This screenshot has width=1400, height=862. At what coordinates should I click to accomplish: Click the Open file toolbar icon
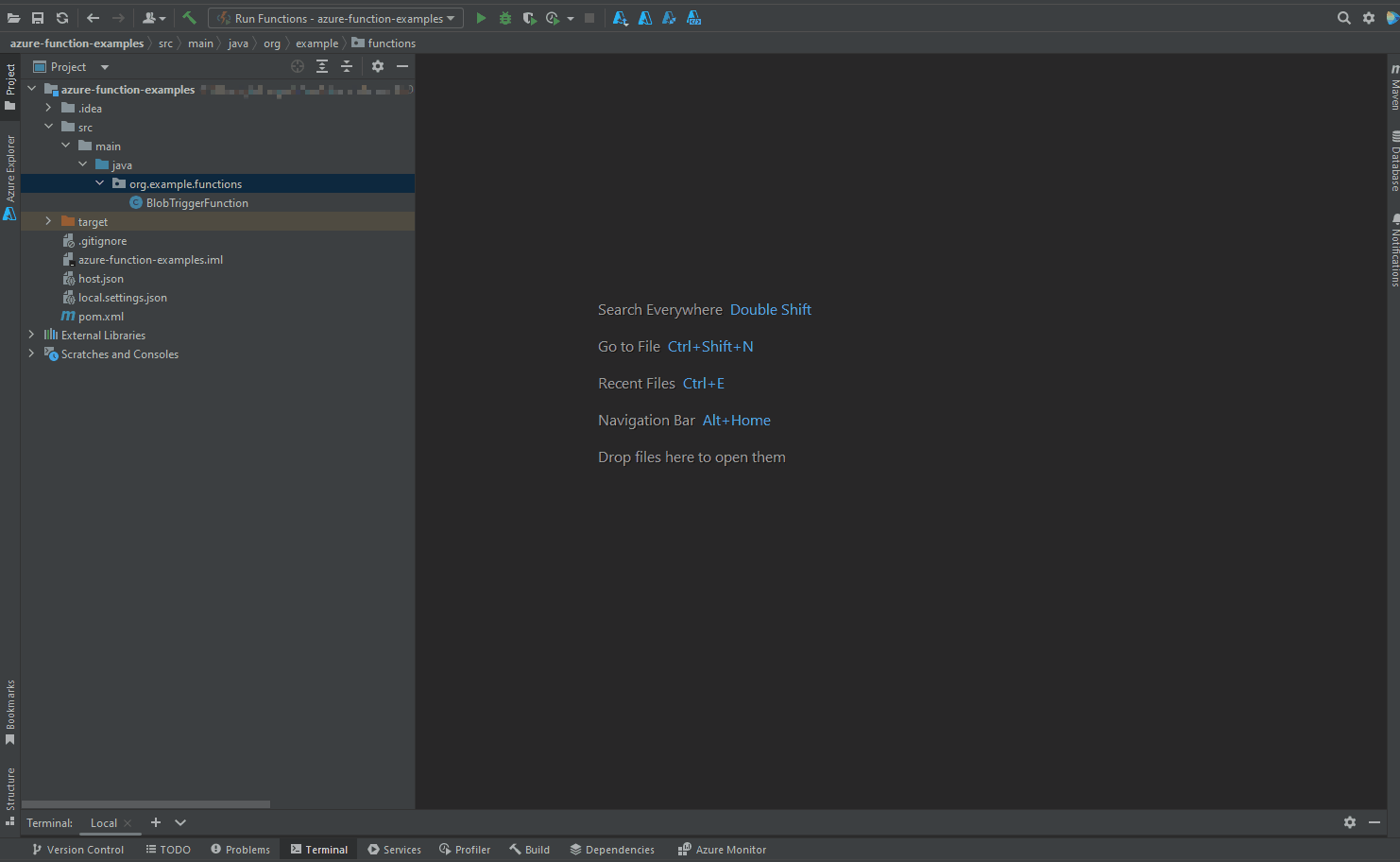(x=13, y=18)
